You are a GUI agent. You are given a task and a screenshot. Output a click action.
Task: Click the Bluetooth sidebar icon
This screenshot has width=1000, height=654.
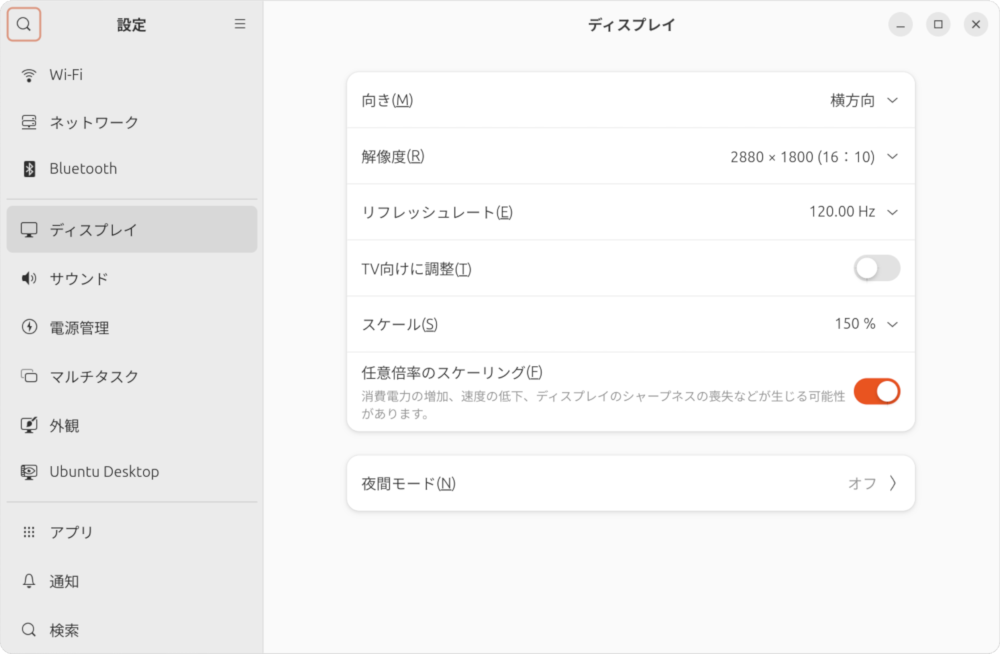click(27, 168)
